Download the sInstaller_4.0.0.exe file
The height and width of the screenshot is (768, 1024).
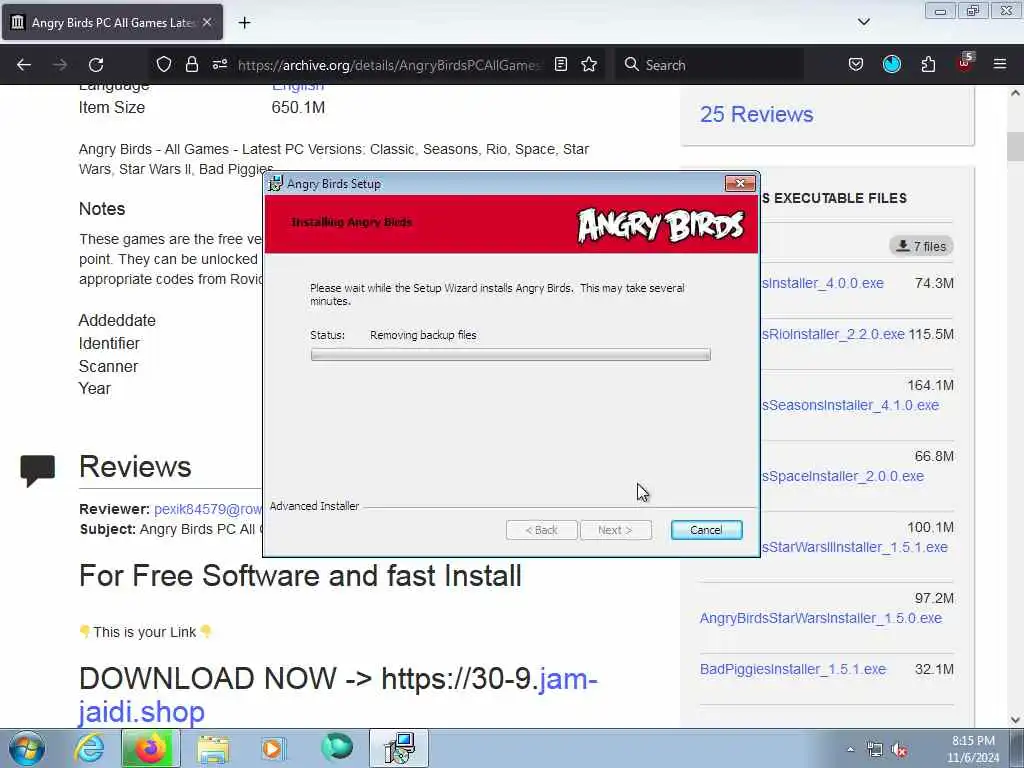823,283
